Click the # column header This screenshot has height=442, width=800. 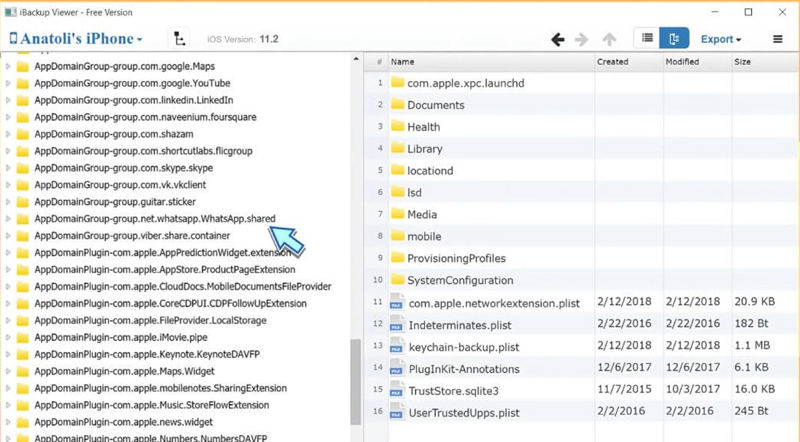379,62
